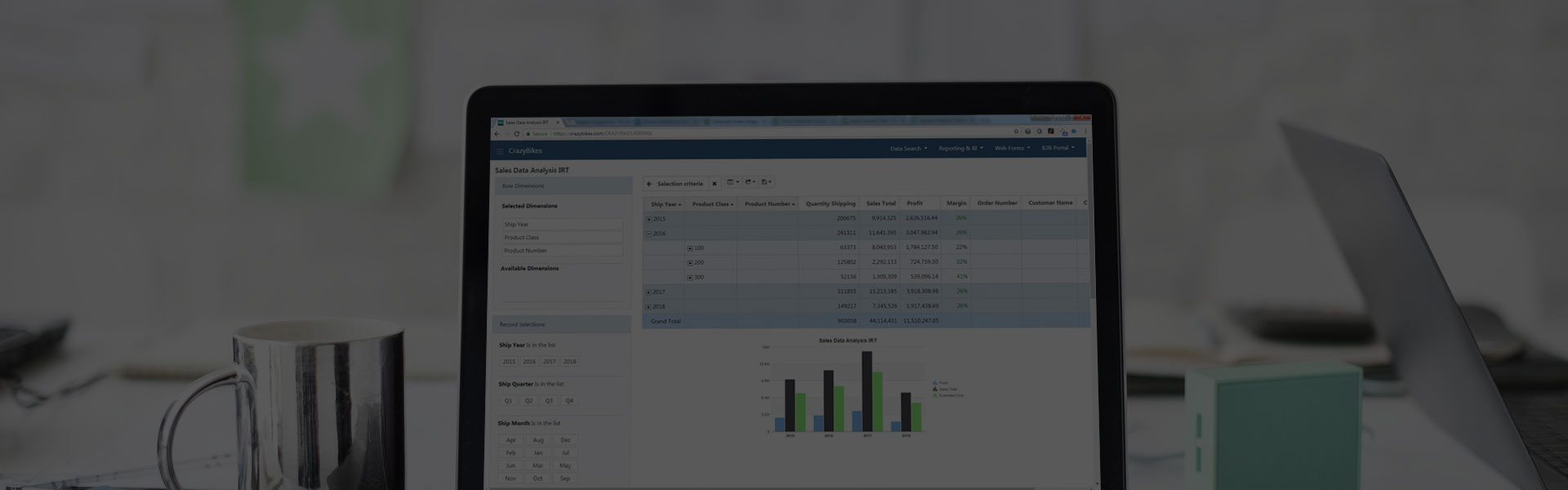Screen dimensions: 1568x490
Task: Expand the 2015 row in the table
Action: point(649,219)
